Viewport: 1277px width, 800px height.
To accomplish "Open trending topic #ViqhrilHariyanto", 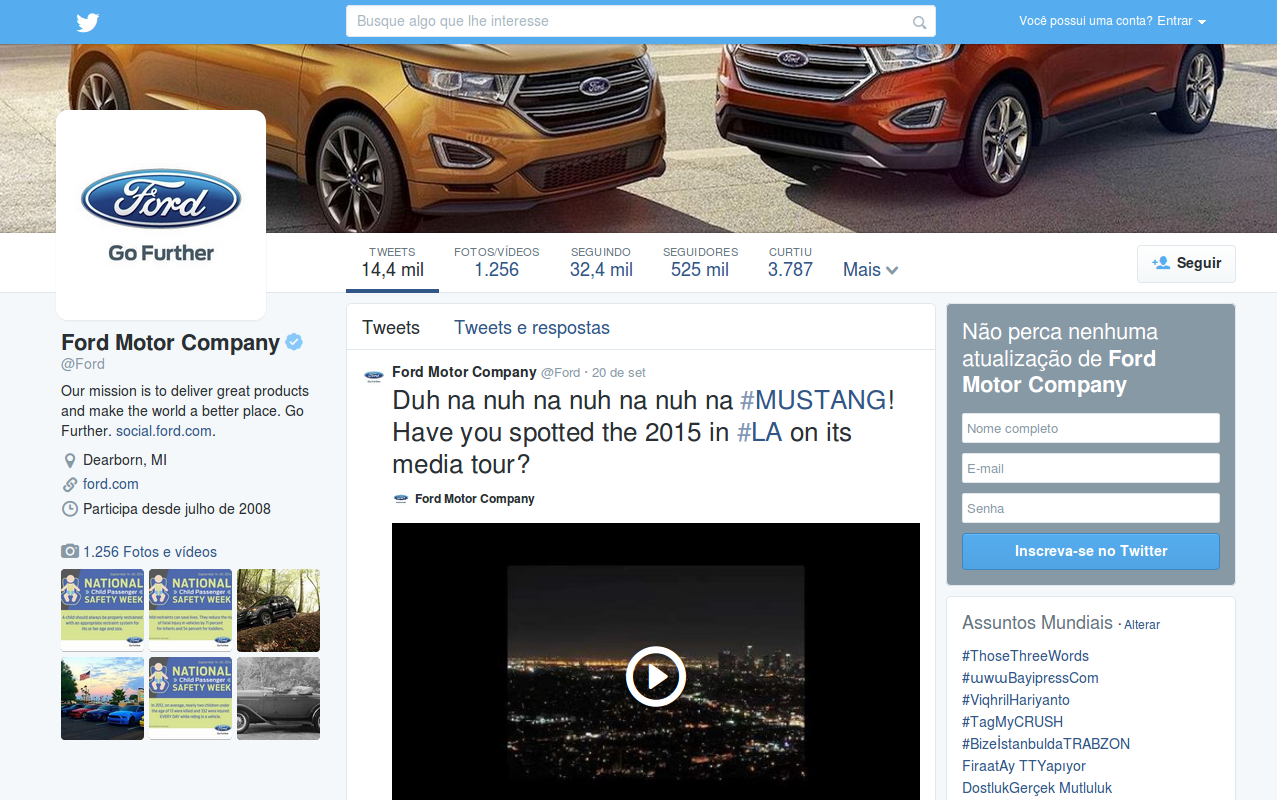I will pos(1016,700).
